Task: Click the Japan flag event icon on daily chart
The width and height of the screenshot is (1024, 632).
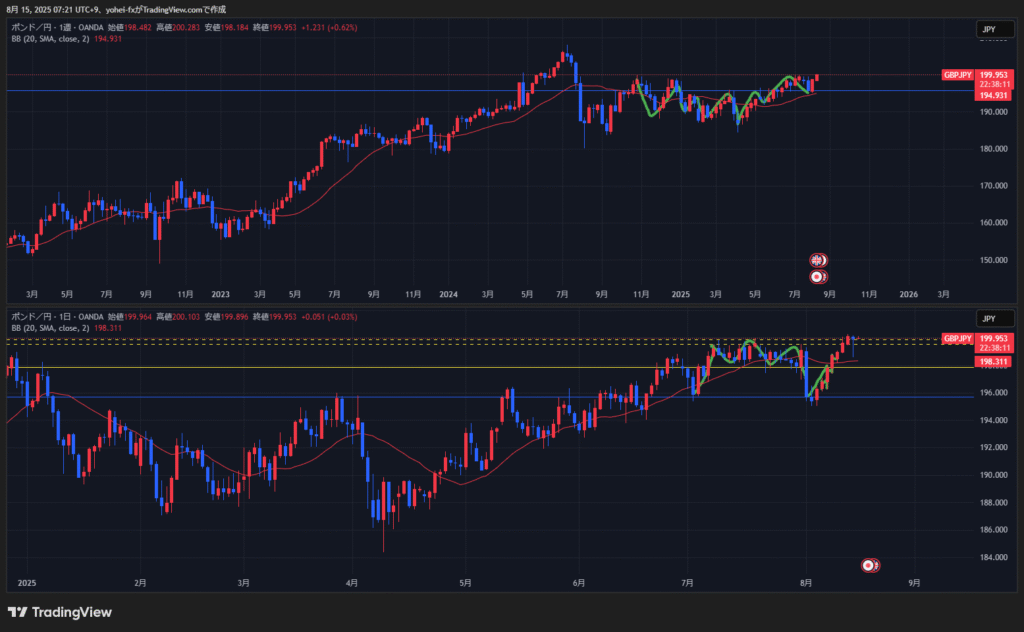Action: click(x=870, y=566)
